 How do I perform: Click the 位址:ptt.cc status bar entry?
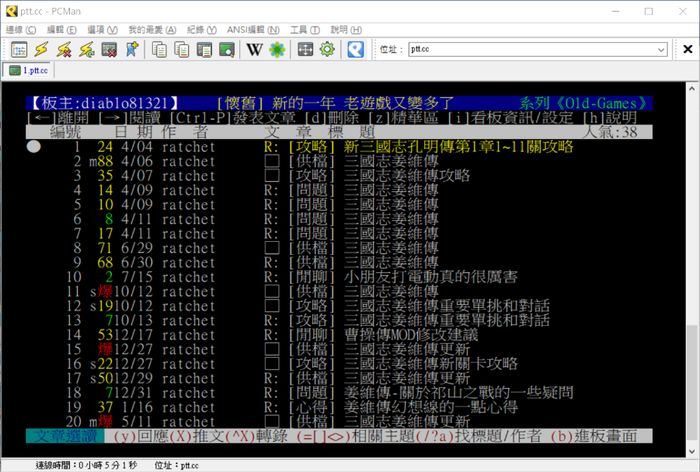click(177, 465)
